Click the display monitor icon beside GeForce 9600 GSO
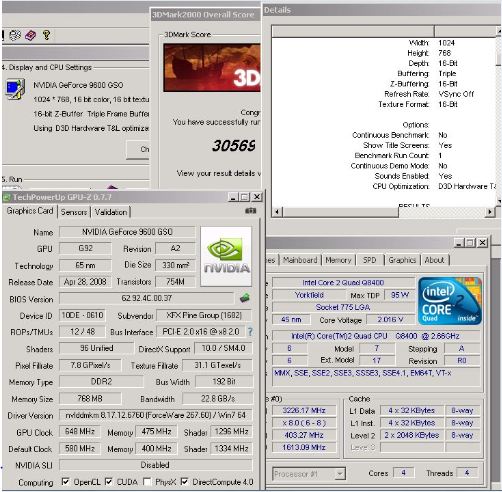 click(x=15, y=89)
